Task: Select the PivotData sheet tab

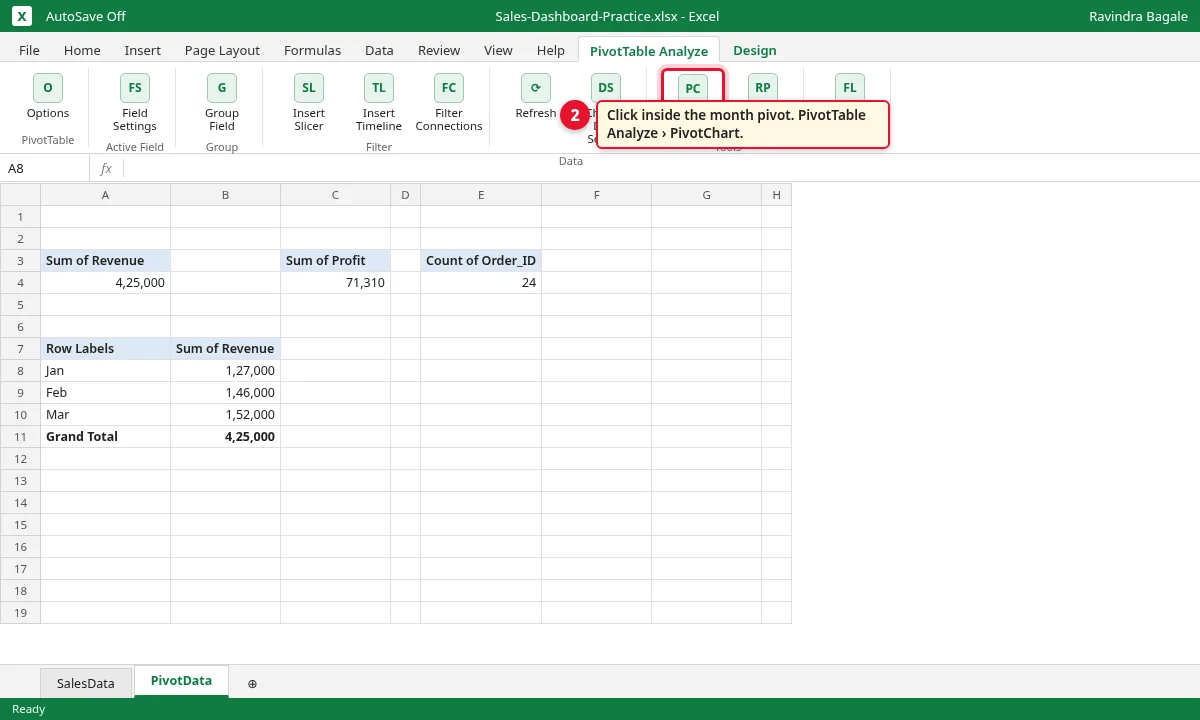Action: [x=181, y=681]
